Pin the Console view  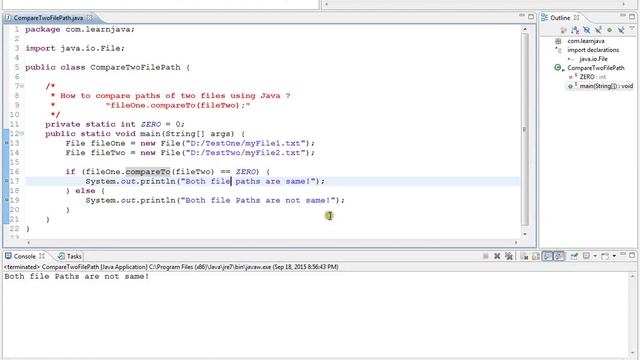pyautogui.click(x=574, y=256)
